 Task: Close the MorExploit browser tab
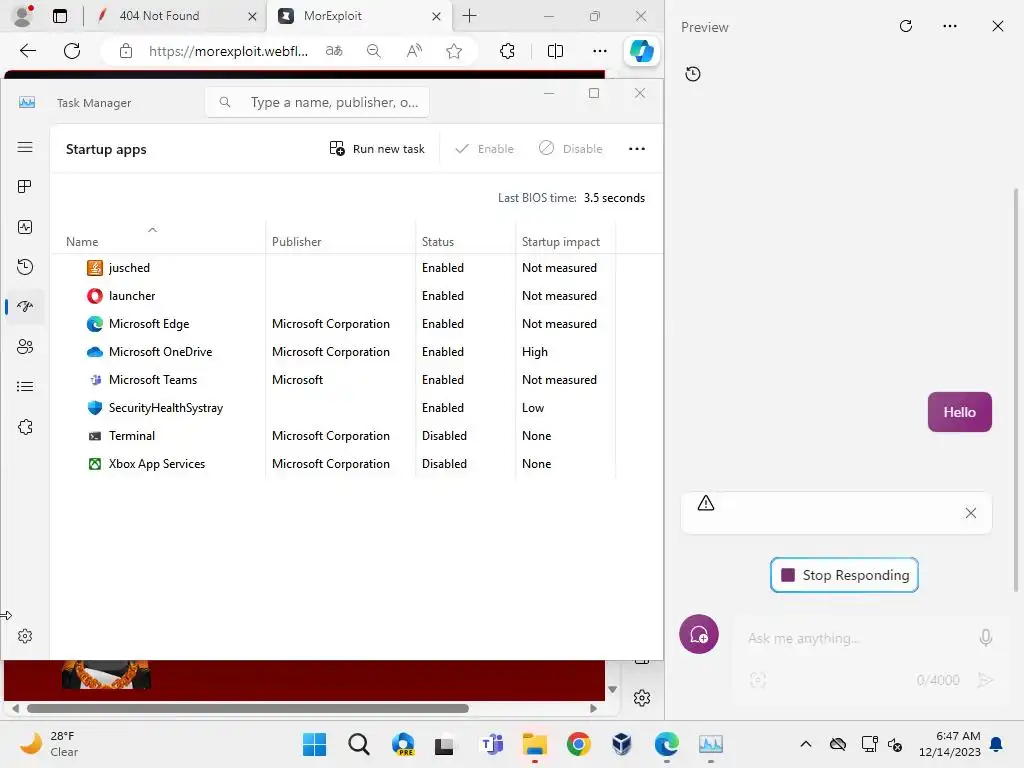436,16
